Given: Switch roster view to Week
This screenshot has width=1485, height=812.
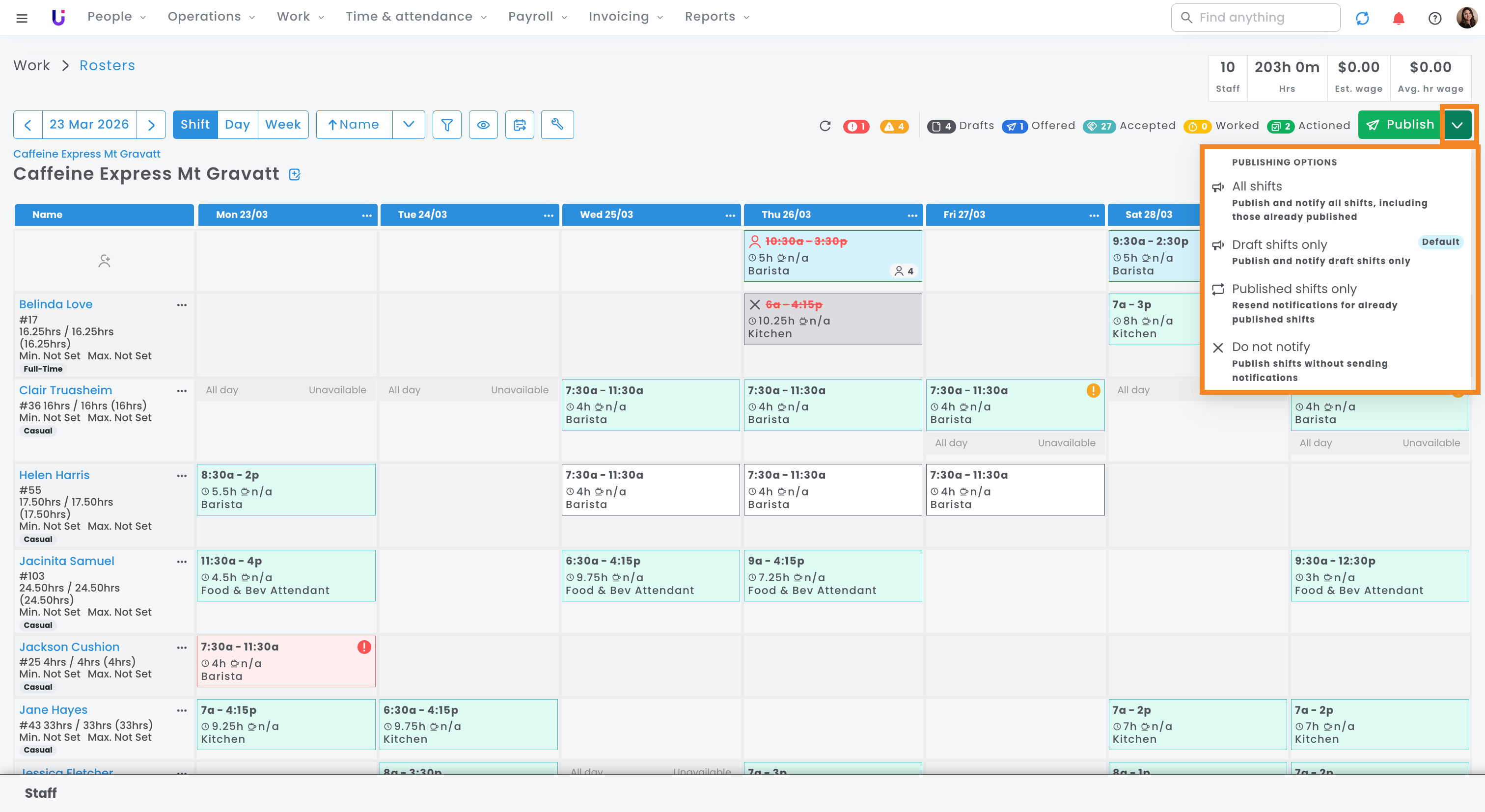Looking at the screenshot, I should click(282, 125).
